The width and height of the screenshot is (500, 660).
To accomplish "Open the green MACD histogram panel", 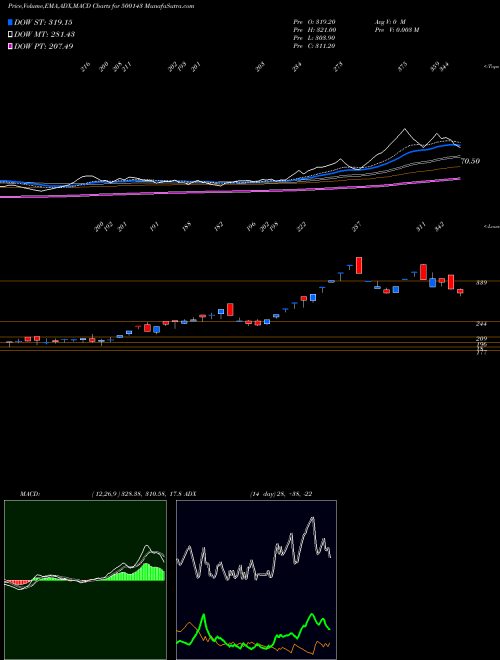I will pos(85,580).
